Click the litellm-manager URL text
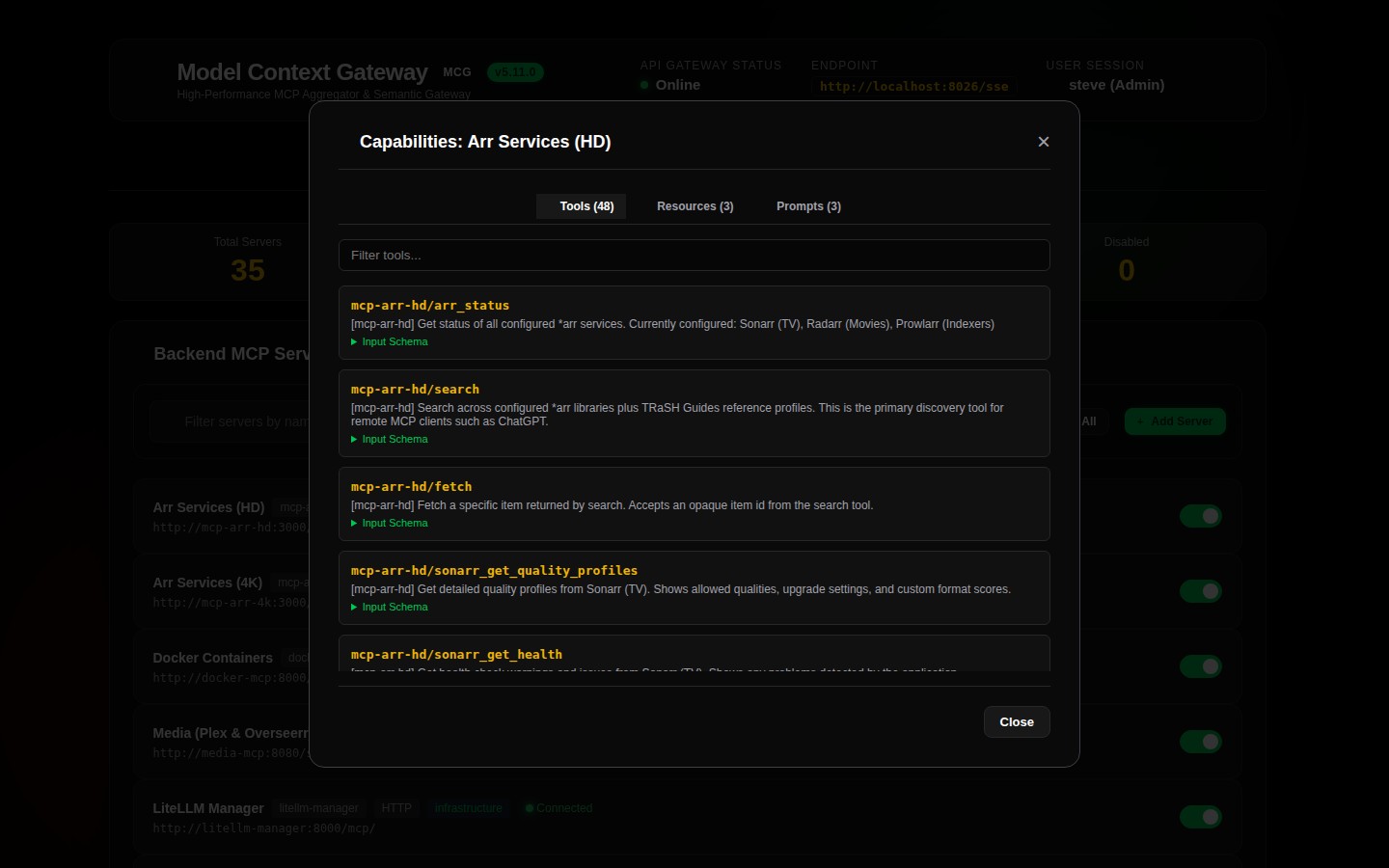This screenshot has height=868, width=1389. click(x=264, y=828)
